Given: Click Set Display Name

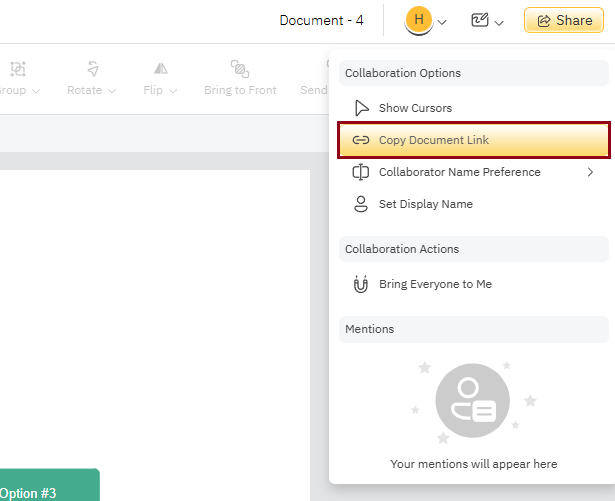Looking at the screenshot, I should tap(425, 204).
